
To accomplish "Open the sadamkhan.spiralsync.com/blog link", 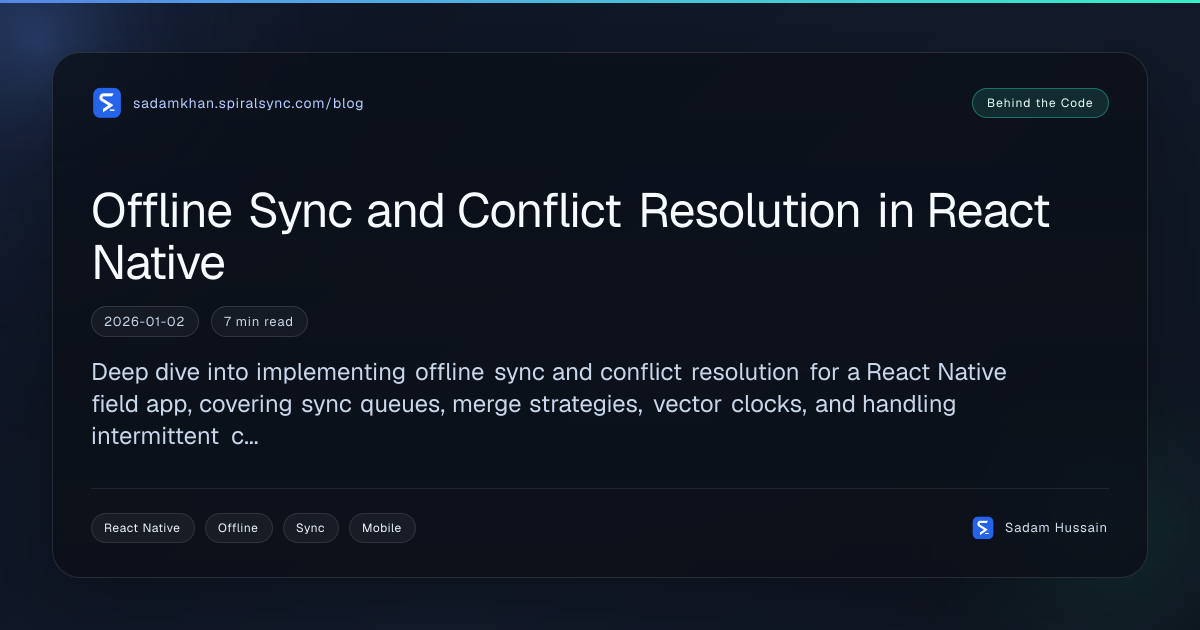I will [x=248, y=103].
